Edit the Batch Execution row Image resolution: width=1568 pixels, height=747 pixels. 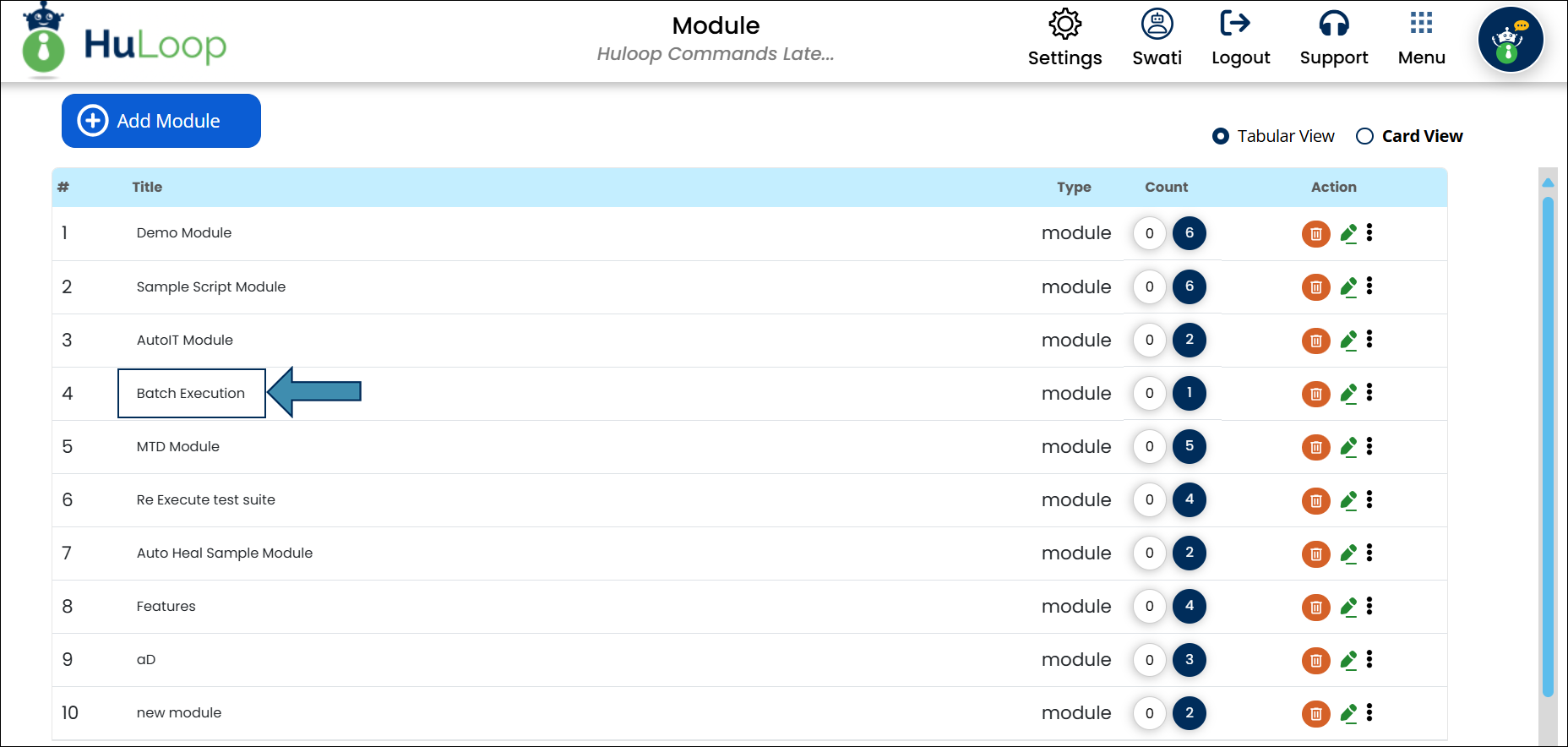click(1348, 394)
